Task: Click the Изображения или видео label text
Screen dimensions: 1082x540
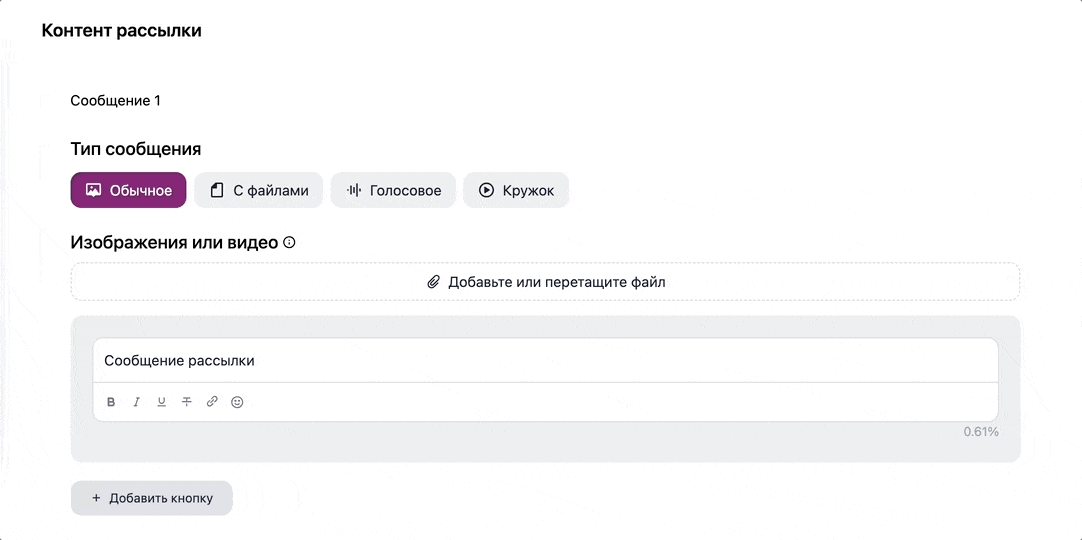Action: 174,242
